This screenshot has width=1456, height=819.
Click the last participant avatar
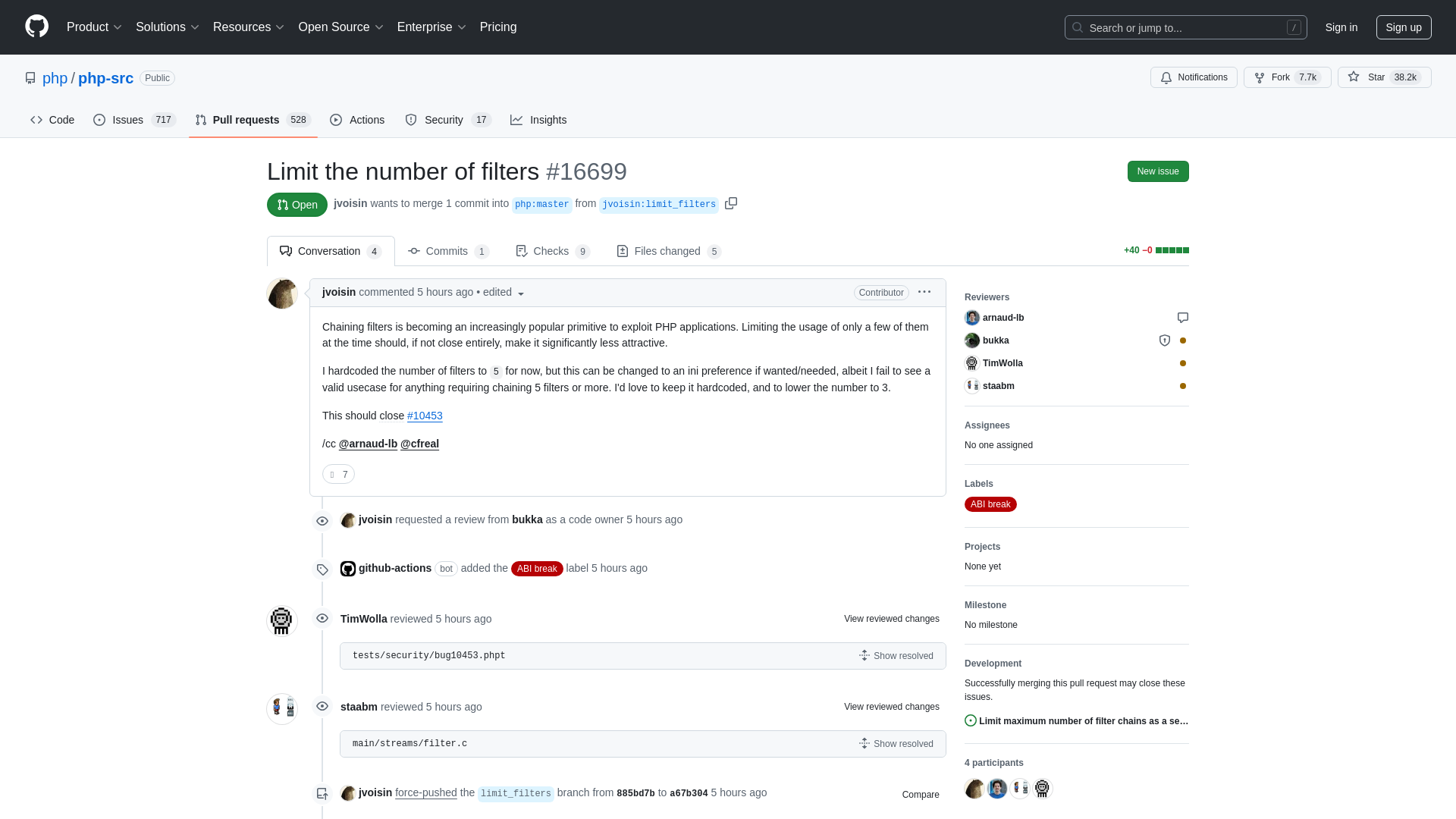(x=1043, y=789)
